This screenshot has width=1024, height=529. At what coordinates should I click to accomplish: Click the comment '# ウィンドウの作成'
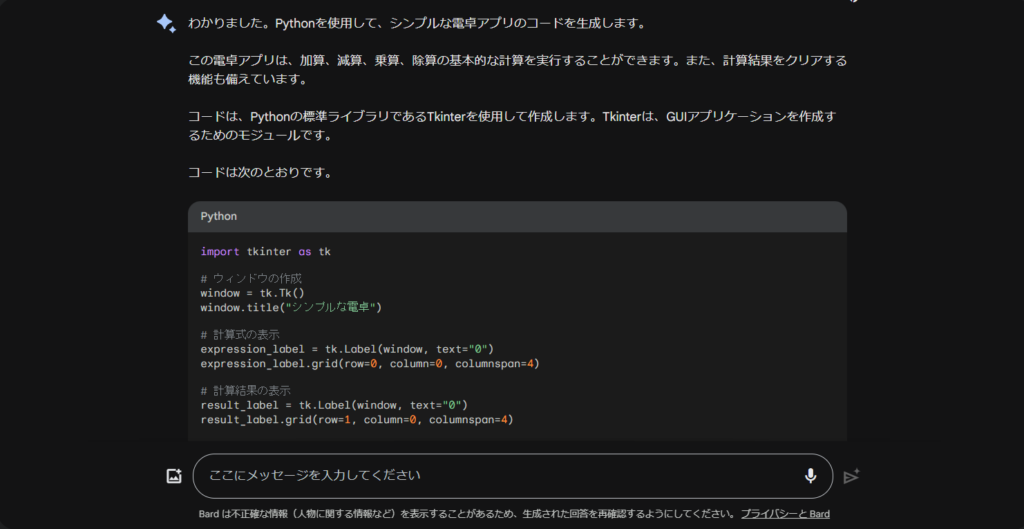point(251,279)
